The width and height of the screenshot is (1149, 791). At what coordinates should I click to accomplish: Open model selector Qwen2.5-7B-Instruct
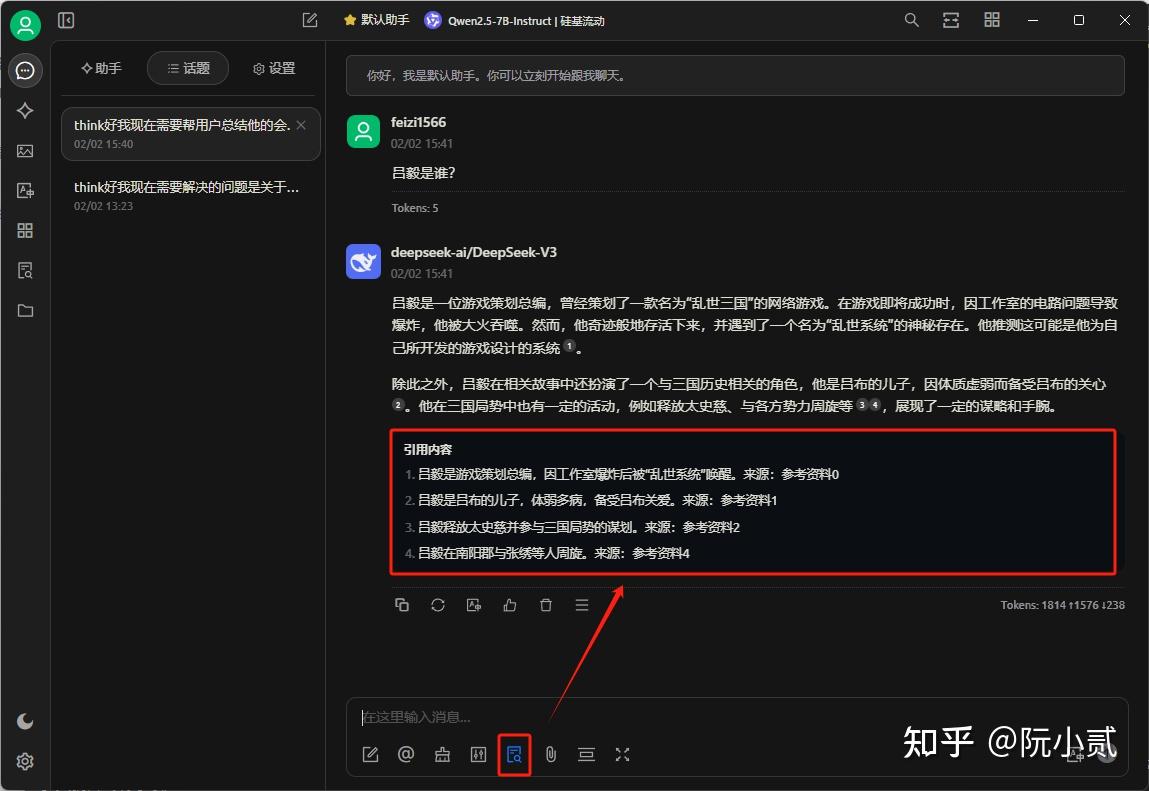coord(515,21)
